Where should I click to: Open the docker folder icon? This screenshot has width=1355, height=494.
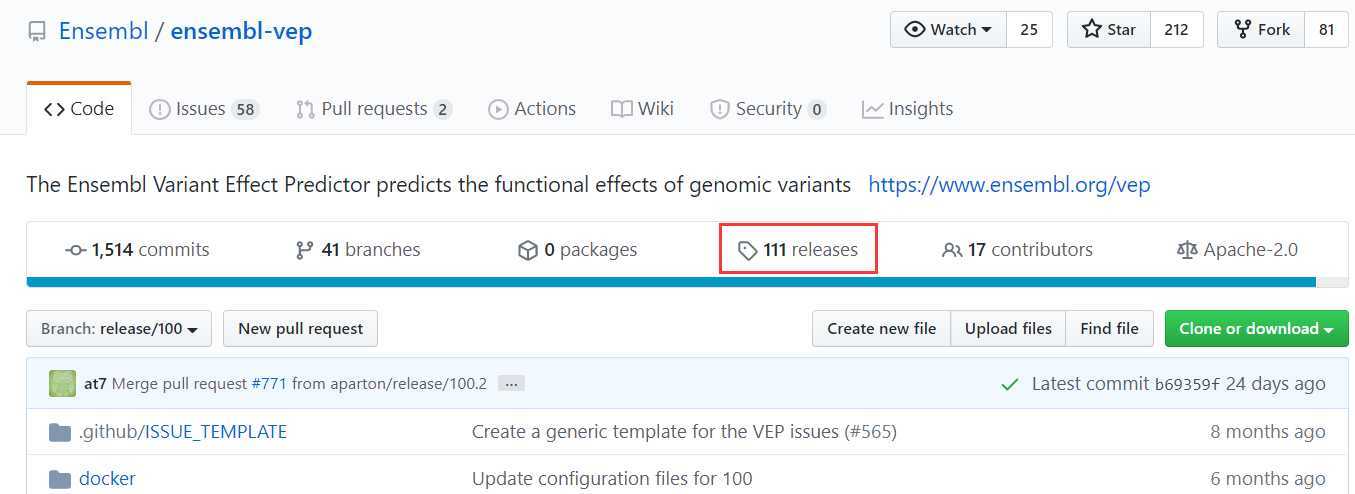tap(60, 478)
